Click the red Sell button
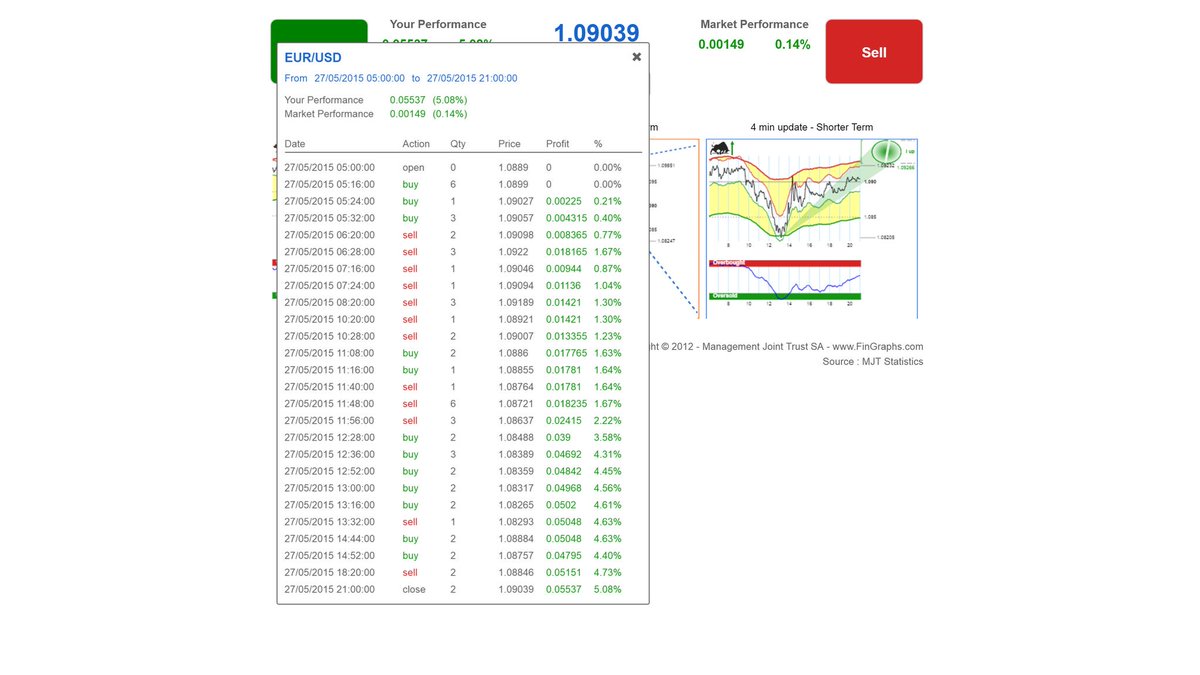The height and width of the screenshot is (675, 1200). (874, 52)
